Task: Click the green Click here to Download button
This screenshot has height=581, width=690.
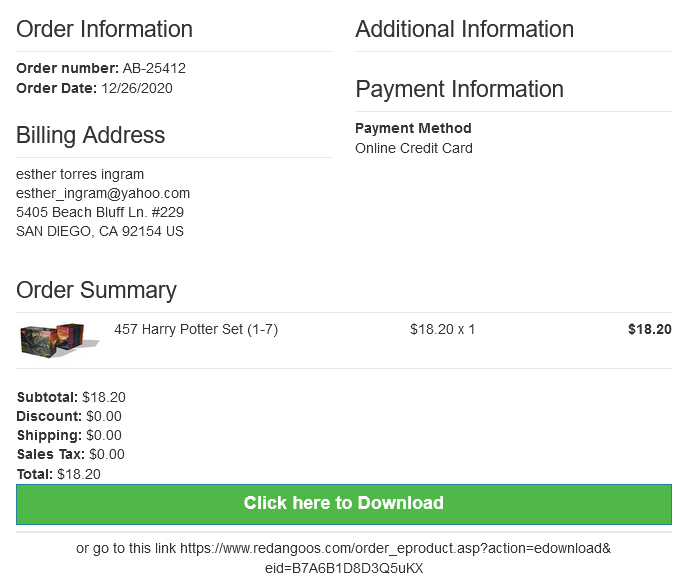Action: [344, 504]
